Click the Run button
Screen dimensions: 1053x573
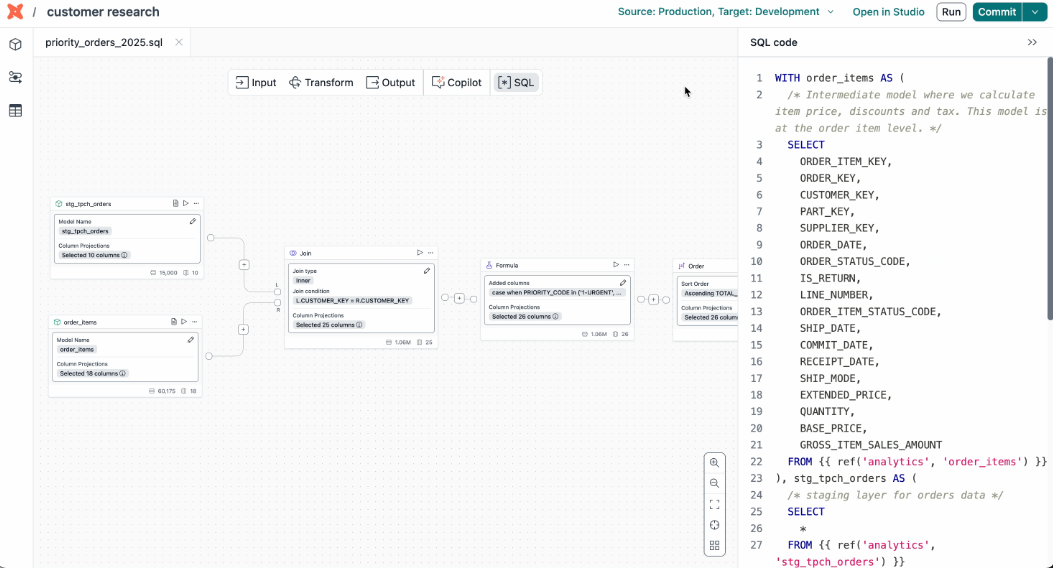pos(951,12)
